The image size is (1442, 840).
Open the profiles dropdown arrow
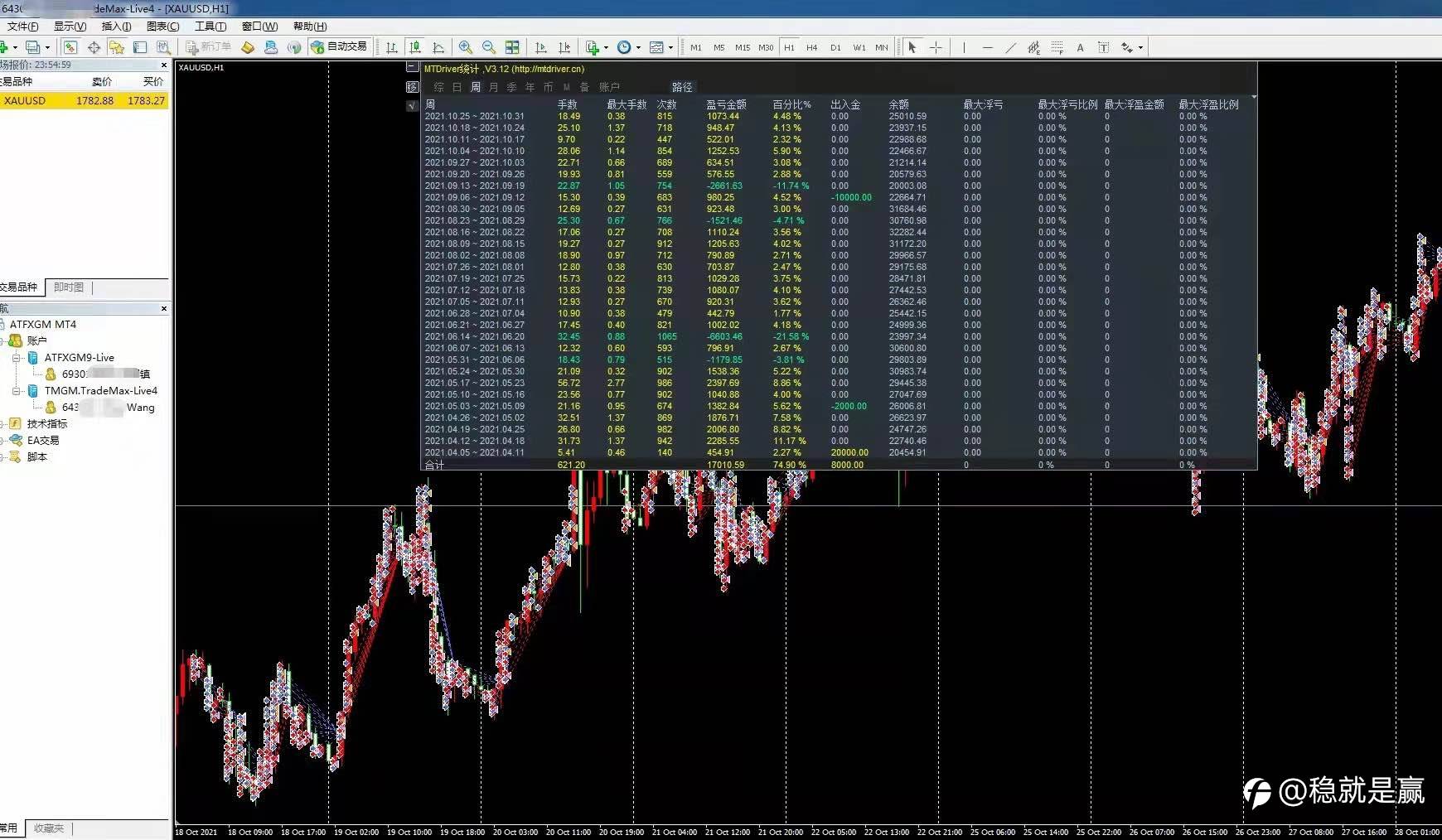47,47
